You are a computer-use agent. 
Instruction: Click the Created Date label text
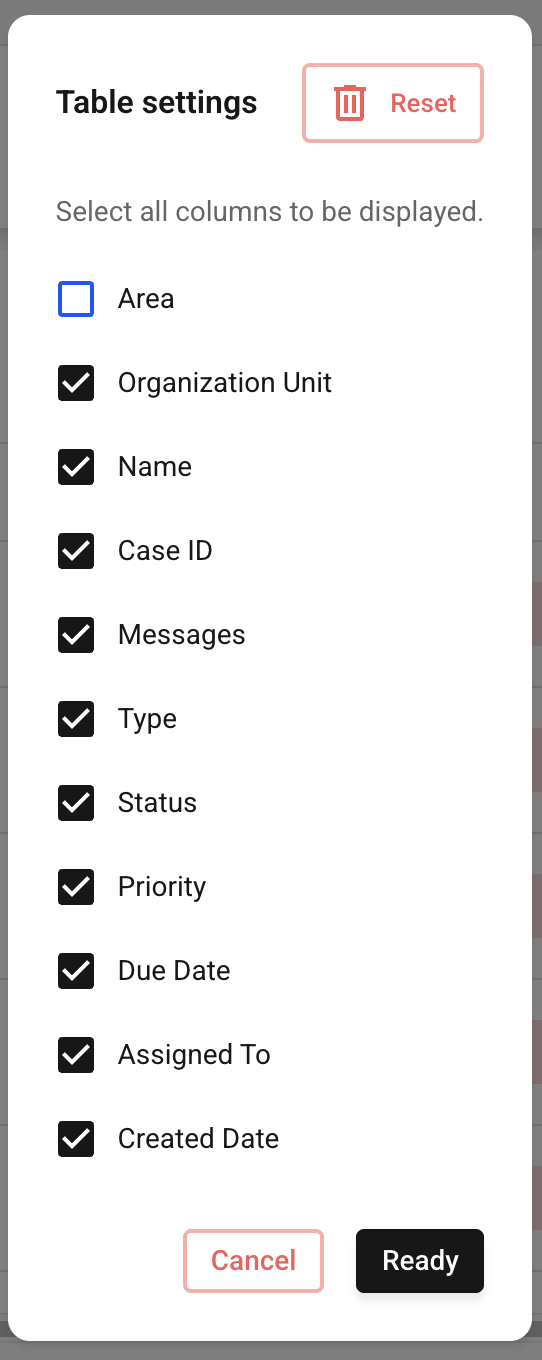click(198, 1139)
